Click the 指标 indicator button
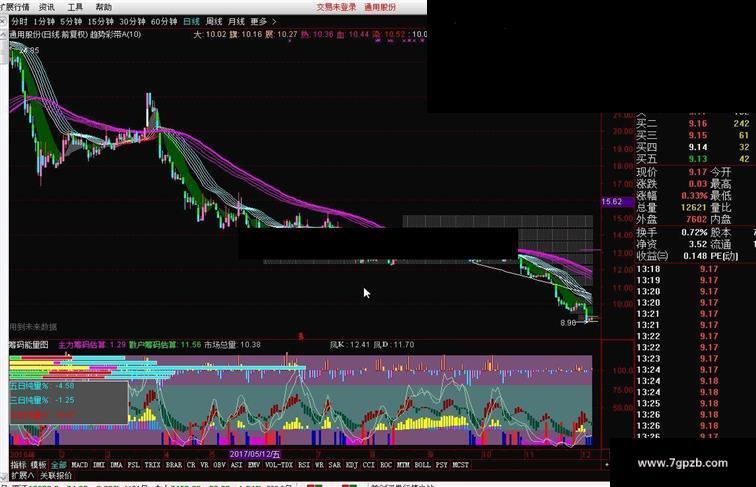Screen dimensions: 756x487 [18, 465]
